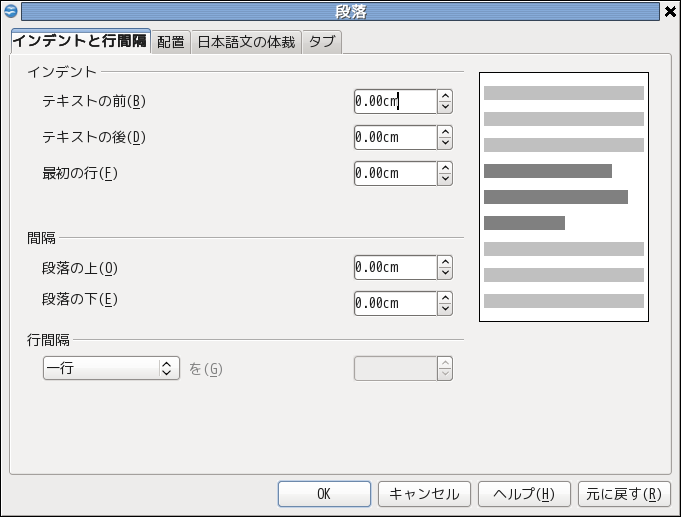The image size is (681, 517).
Task: Switch to the 配置 tab
Action: (x=171, y=43)
